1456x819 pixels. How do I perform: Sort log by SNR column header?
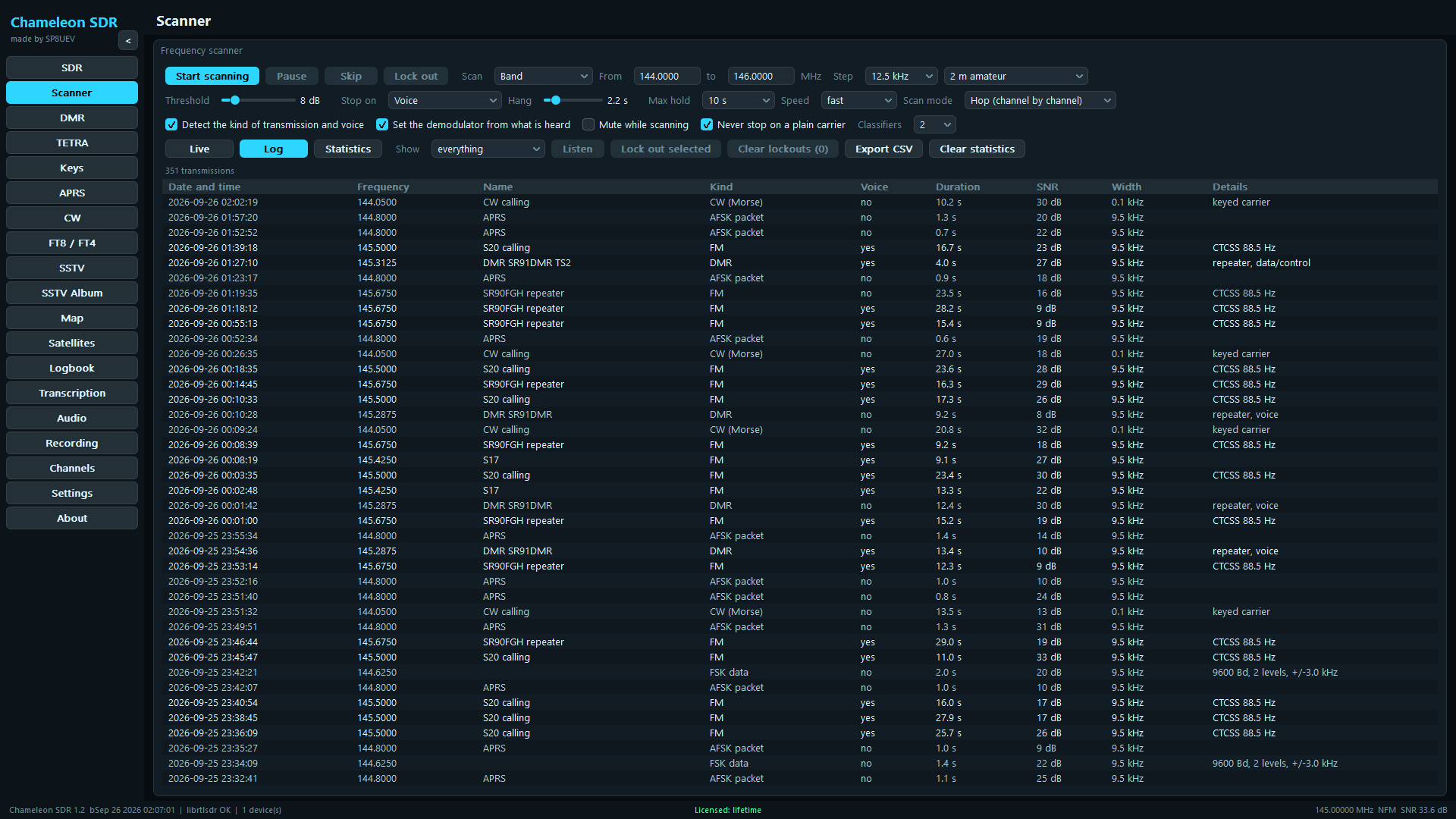tap(1047, 187)
